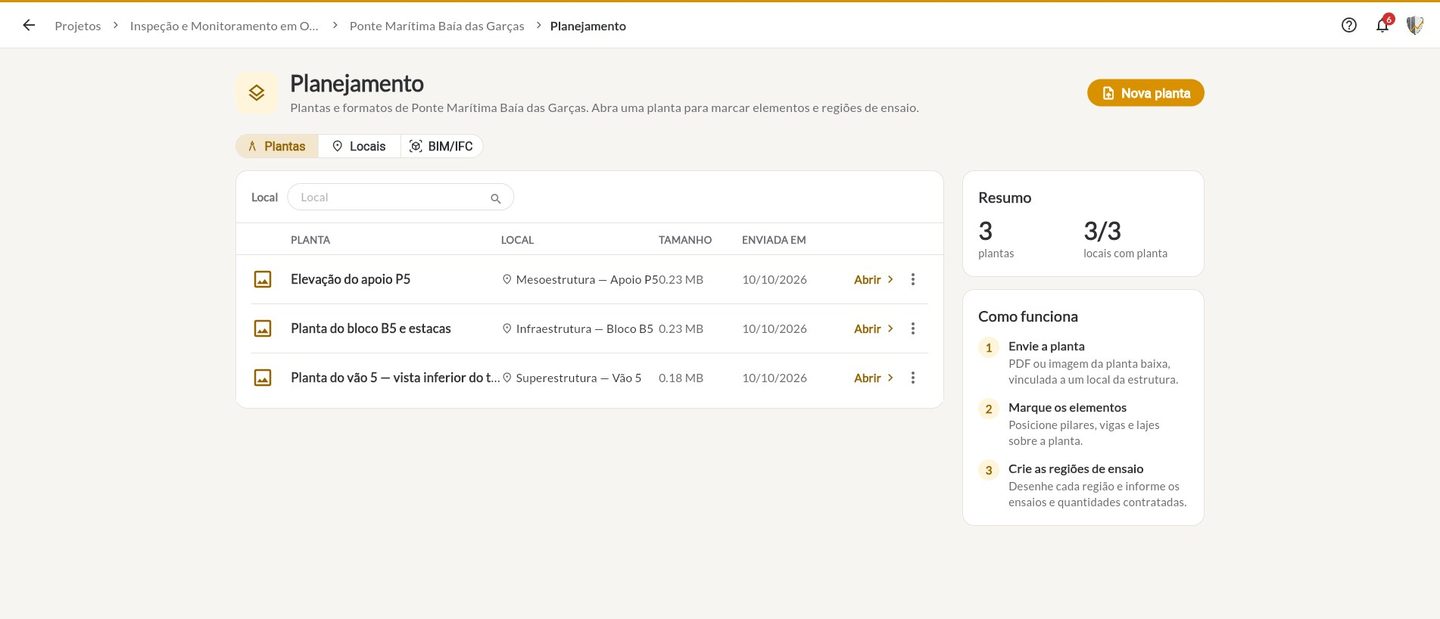Viewport: 1440px width, 619px height.
Task: Click location pin icon in Infraestrutura row
Action: coord(507,329)
